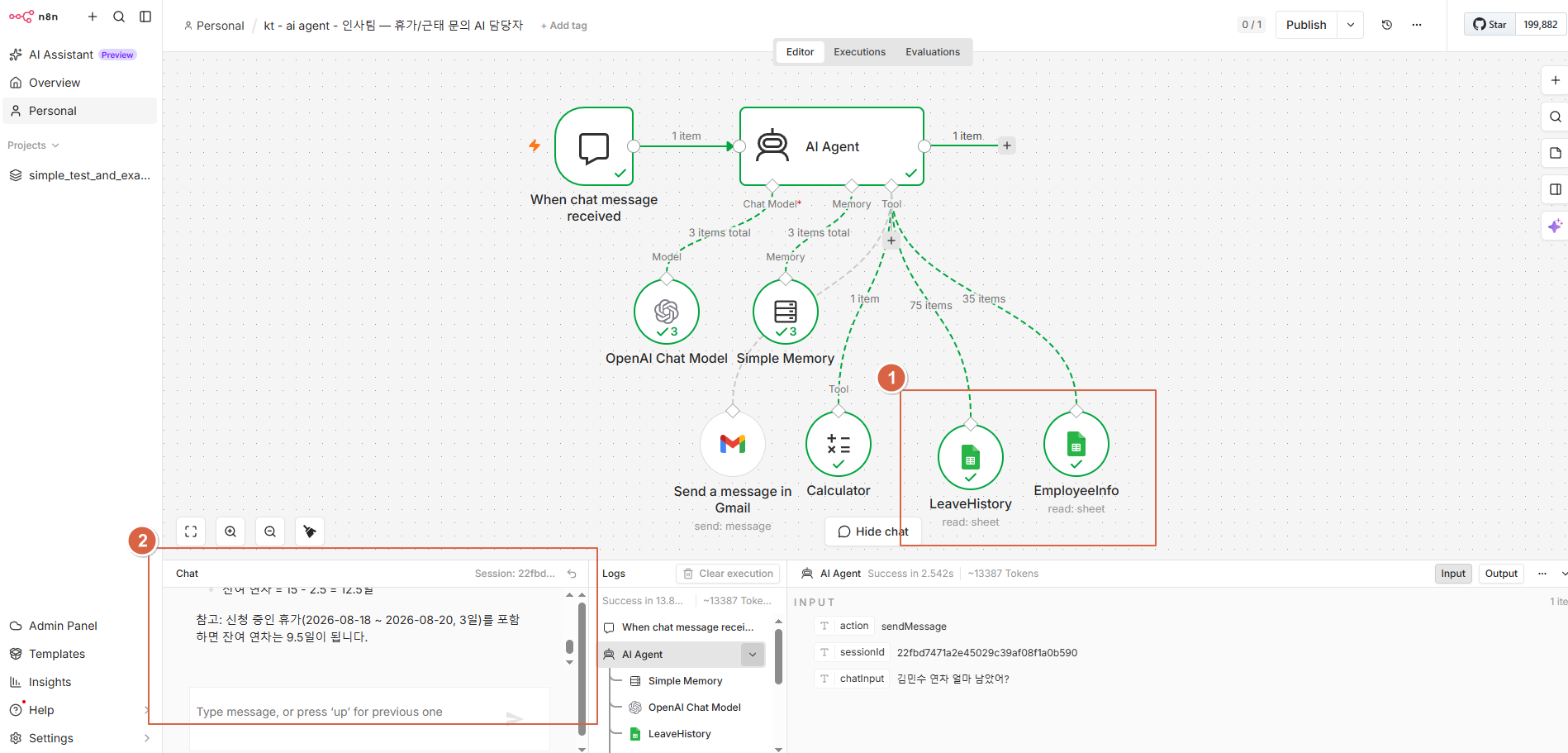The width and height of the screenshot is (1568, 753).
Task: Click Clear execution in Logs
Action: point(728,574)
